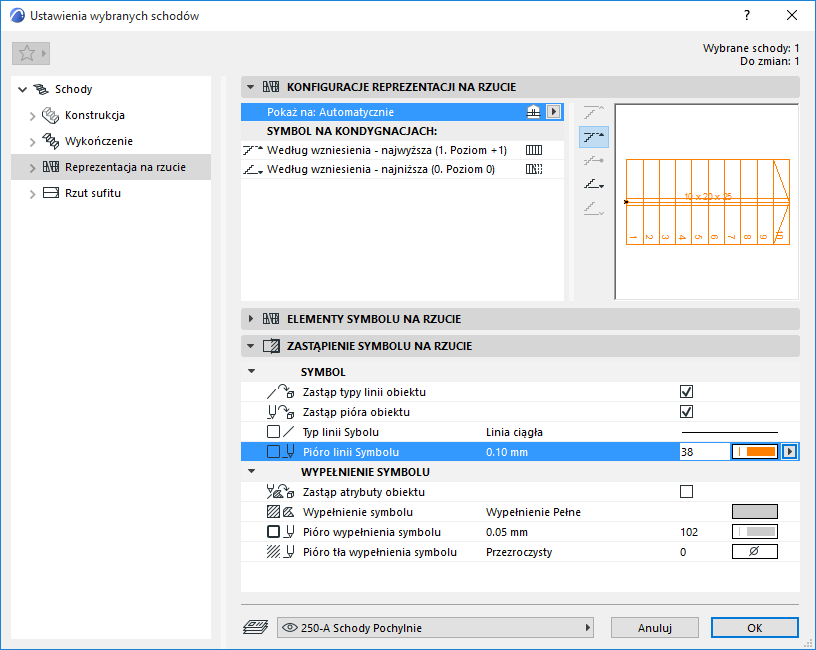
Task: Expand the Konstrukcja tree node
Action: tap(32, 116)
